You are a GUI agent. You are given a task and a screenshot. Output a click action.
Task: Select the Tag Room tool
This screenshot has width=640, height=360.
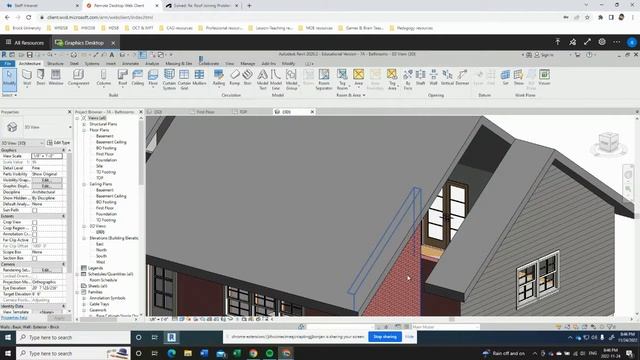[342, 79]
